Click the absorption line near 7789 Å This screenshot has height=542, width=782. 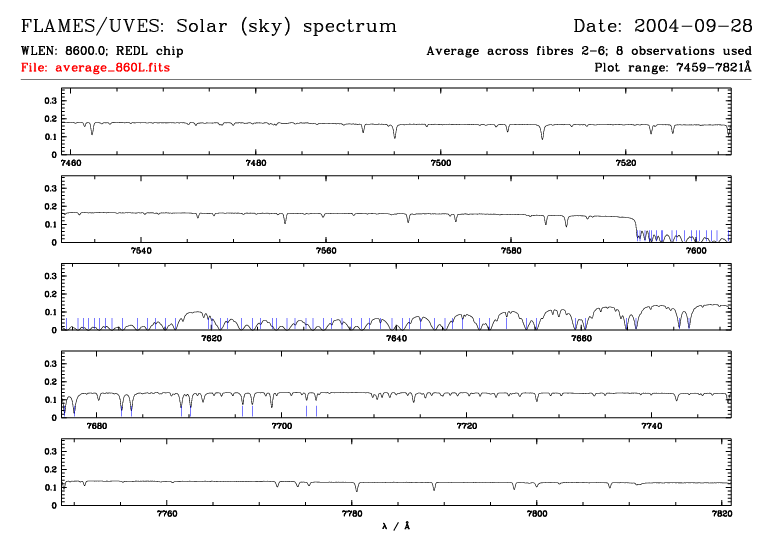pyautogui.click(x=434, y=486)
